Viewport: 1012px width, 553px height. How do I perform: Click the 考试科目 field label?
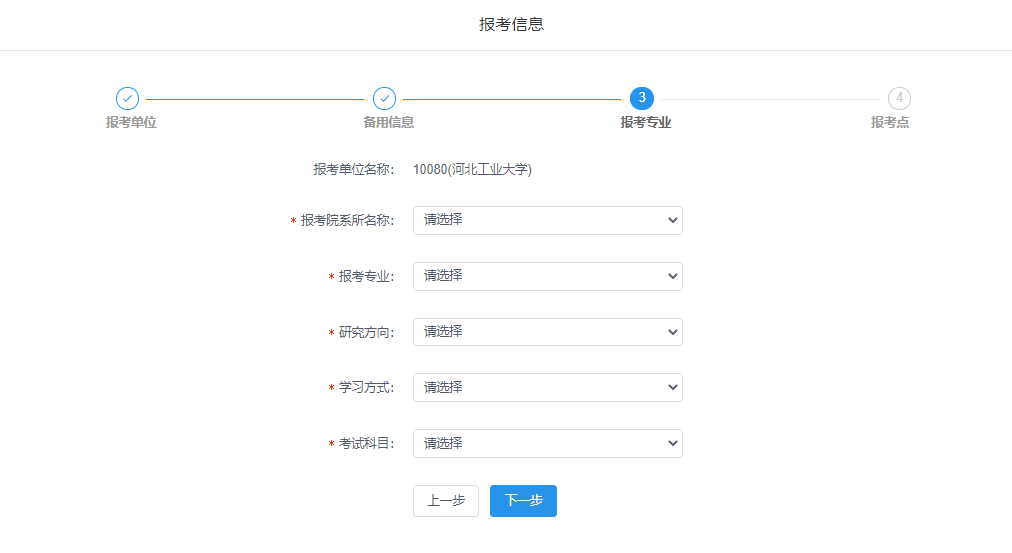[x=366, y=444]
